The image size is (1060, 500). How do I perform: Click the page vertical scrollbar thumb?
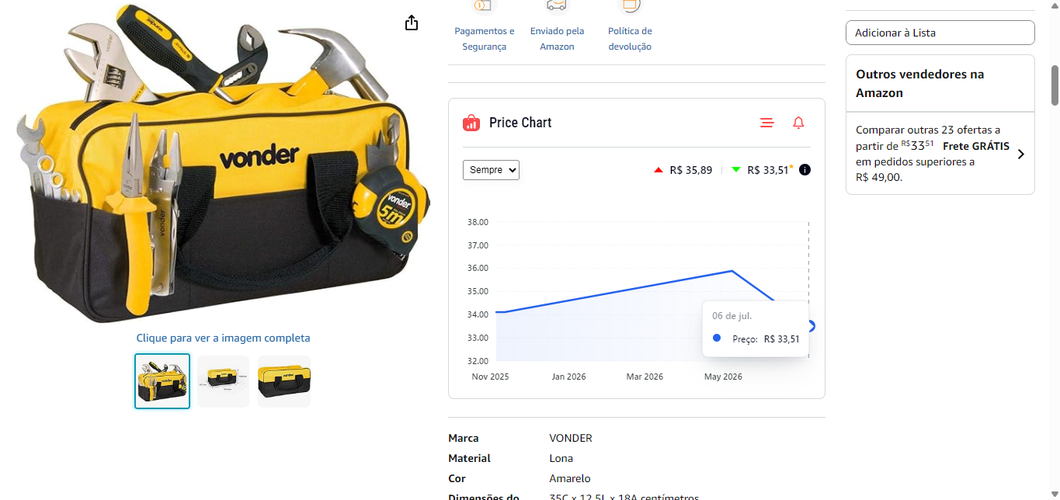click(x=1054, y=85)
